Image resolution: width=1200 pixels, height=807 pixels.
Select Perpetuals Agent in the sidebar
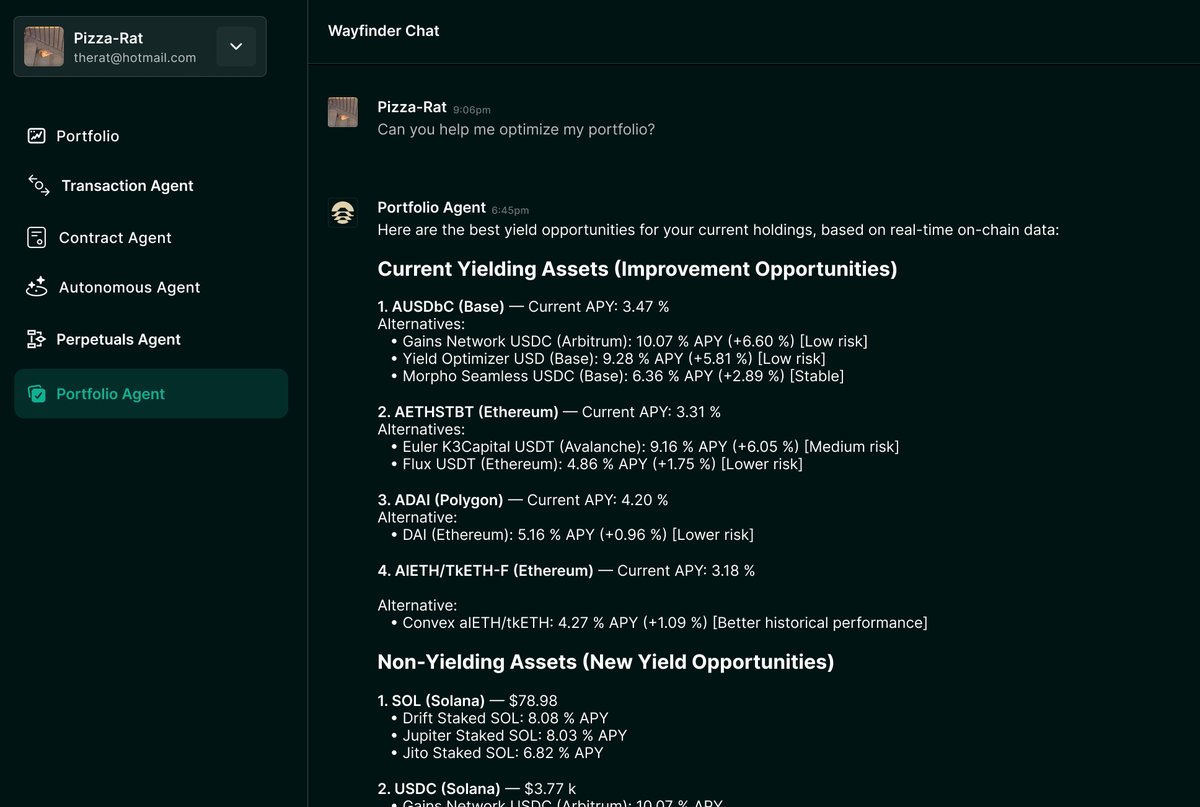[x=118, y=340]
